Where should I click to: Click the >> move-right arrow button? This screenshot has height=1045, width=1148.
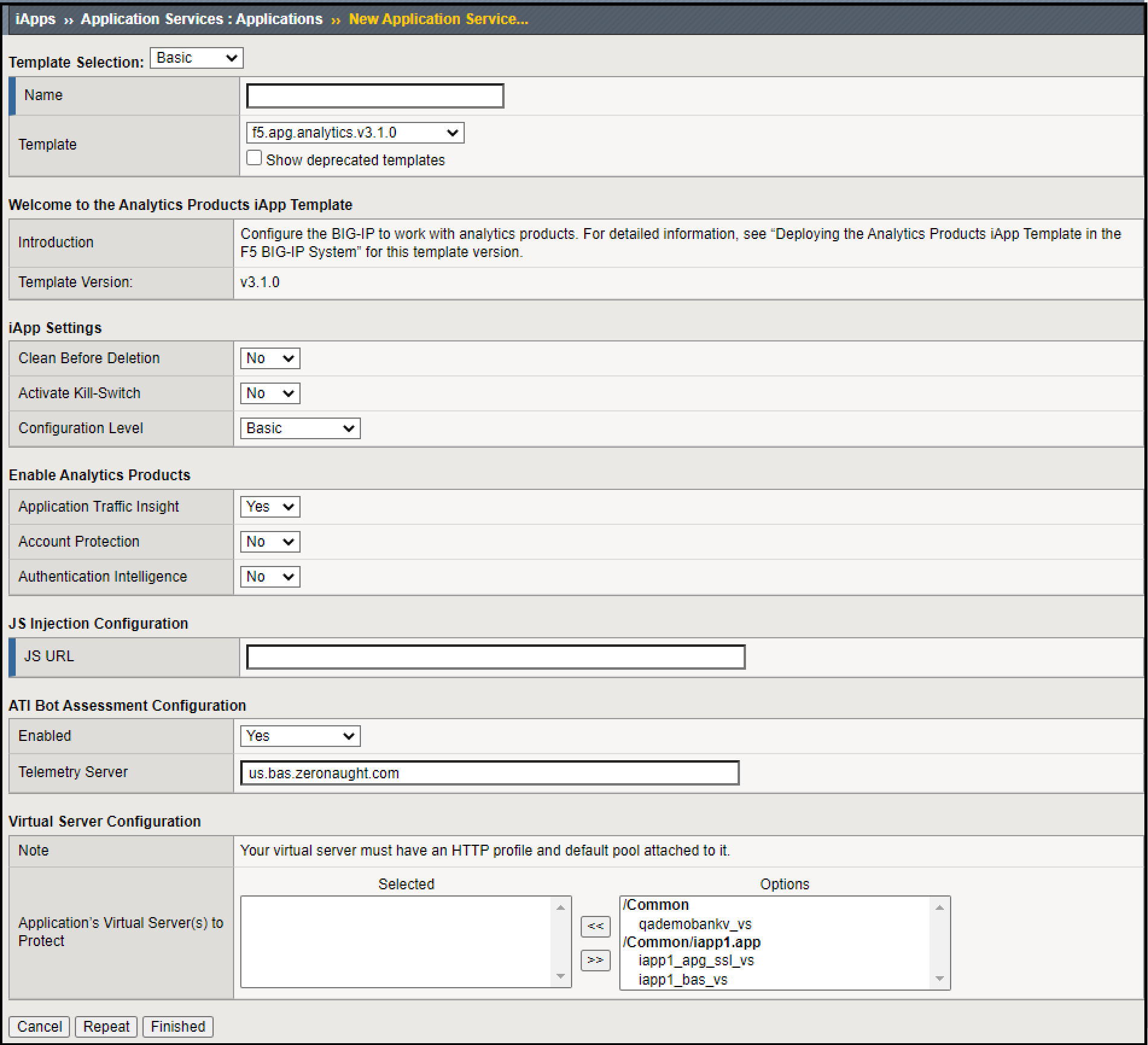click(x=595, y=961)
